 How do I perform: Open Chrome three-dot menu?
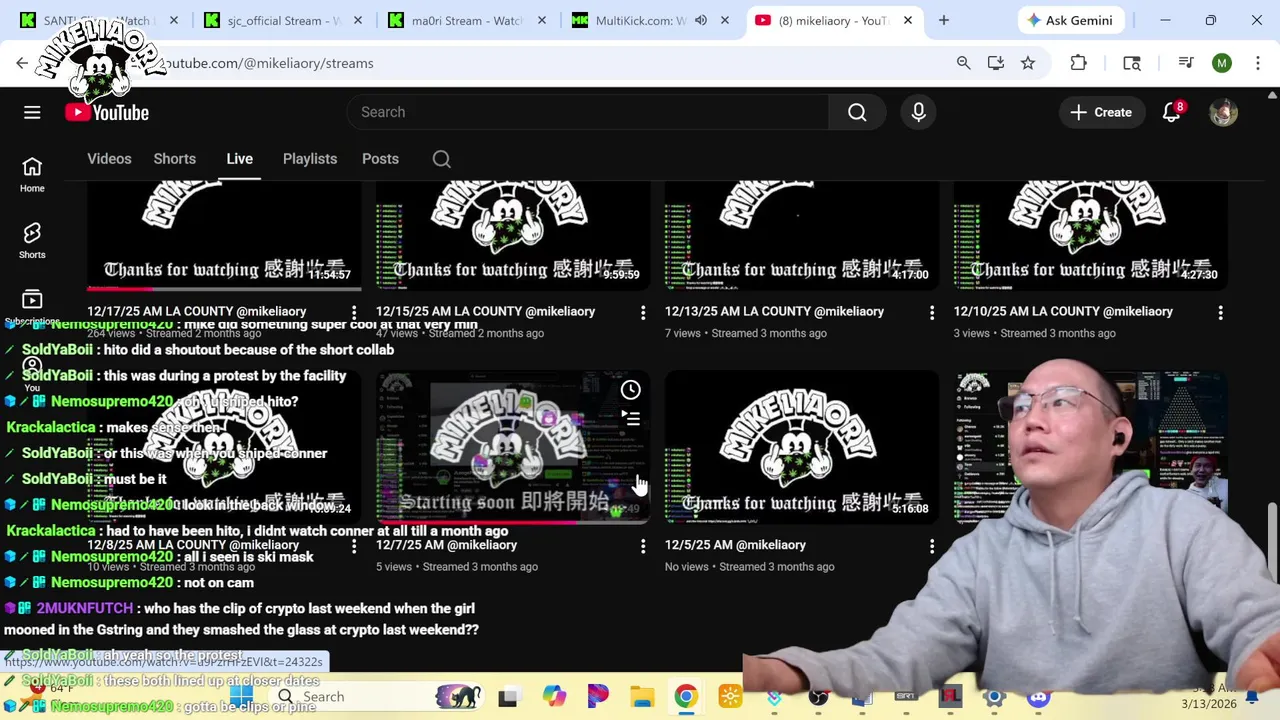point(1258,63)
